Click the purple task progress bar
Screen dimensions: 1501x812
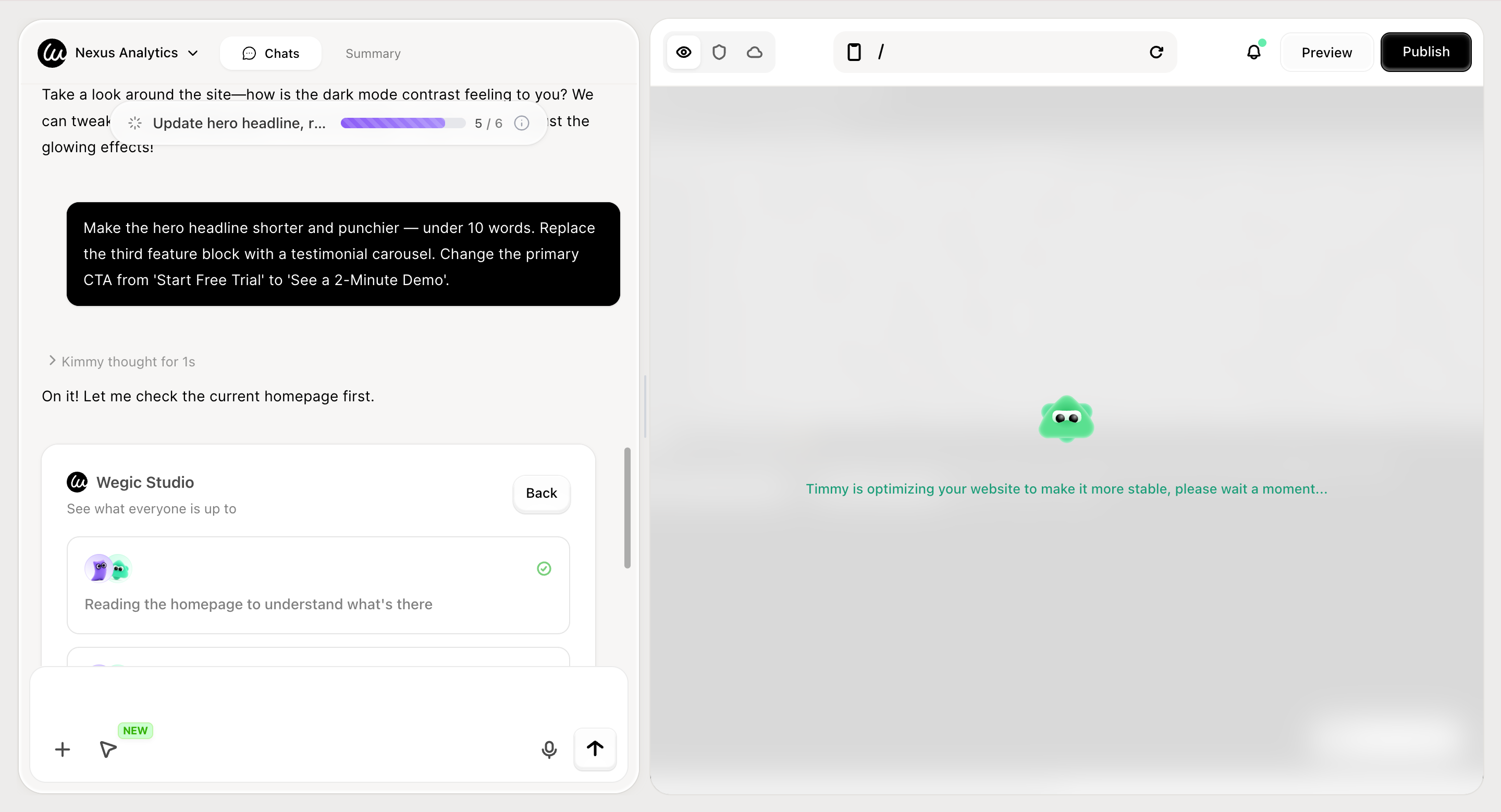click(x=403, y=123)
